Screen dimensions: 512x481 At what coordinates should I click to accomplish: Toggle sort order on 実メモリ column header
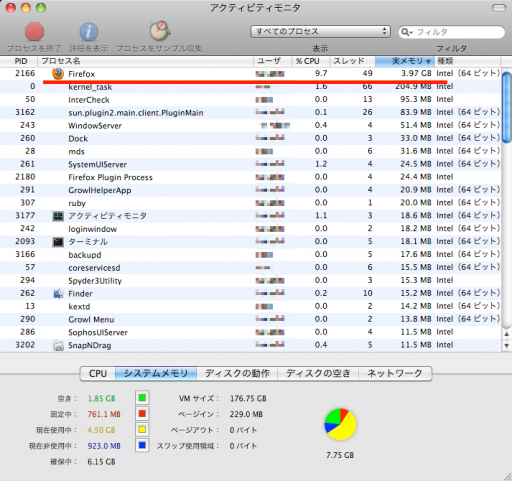pos(404,61)
